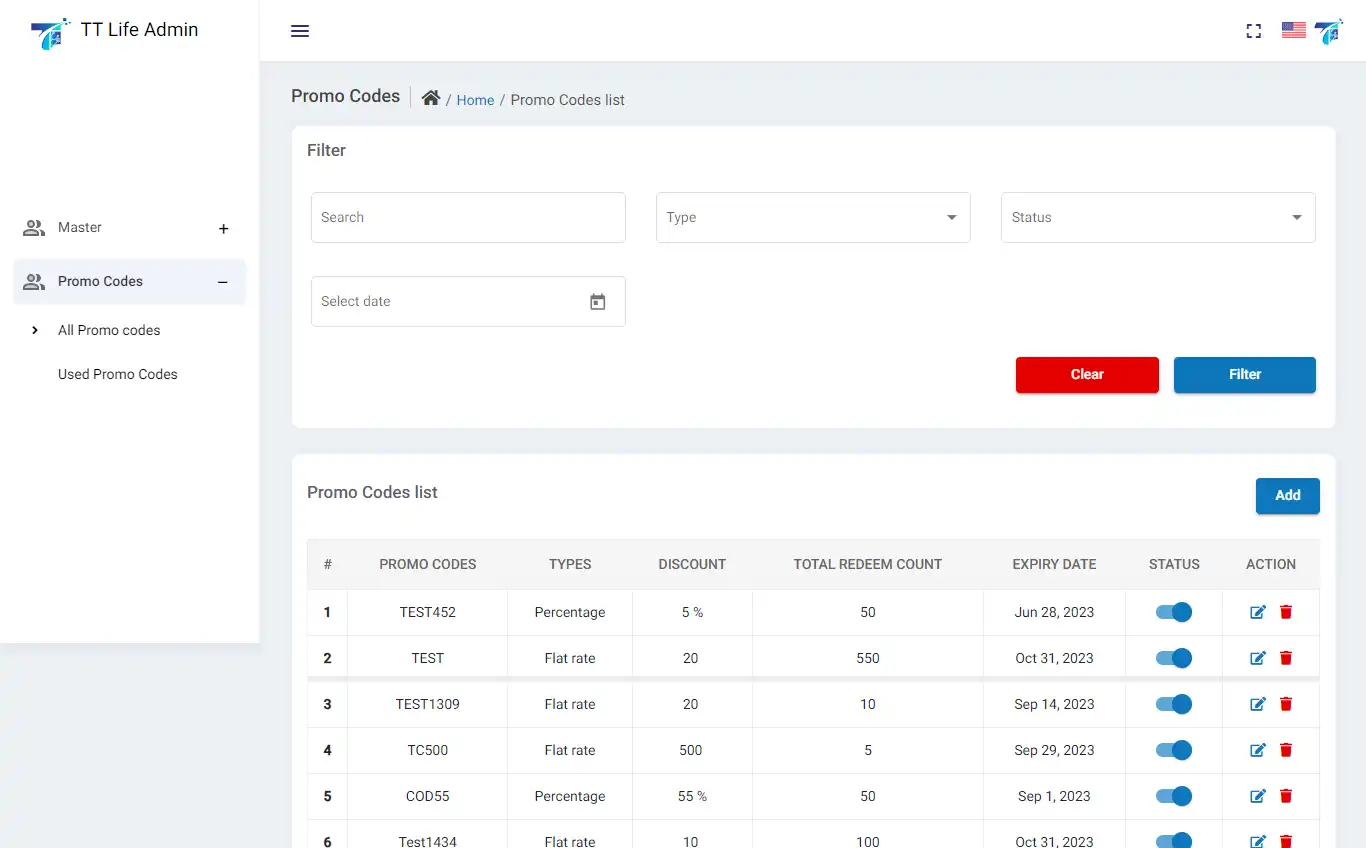Turn off status for COD55
The width and height of the screenshot is (1366, 848).
1174,796
